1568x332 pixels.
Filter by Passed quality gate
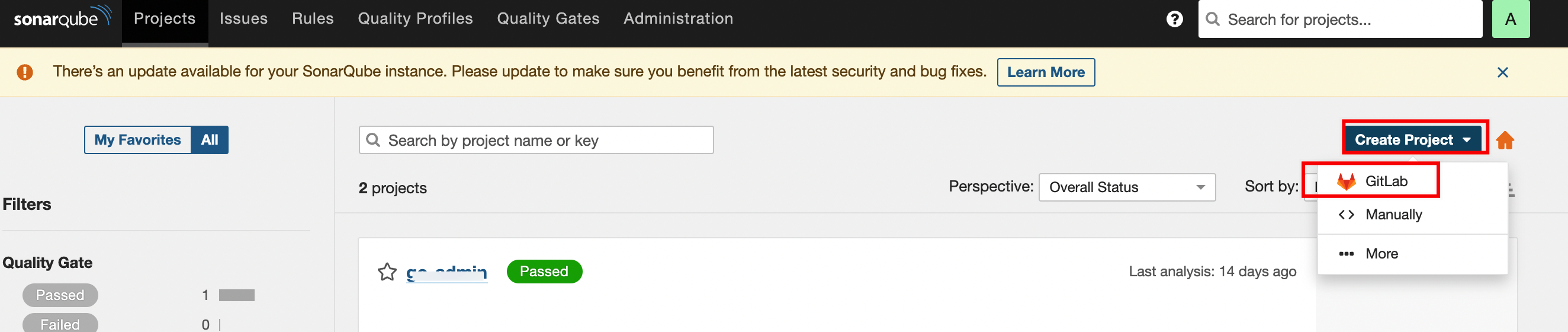point(60,295)
